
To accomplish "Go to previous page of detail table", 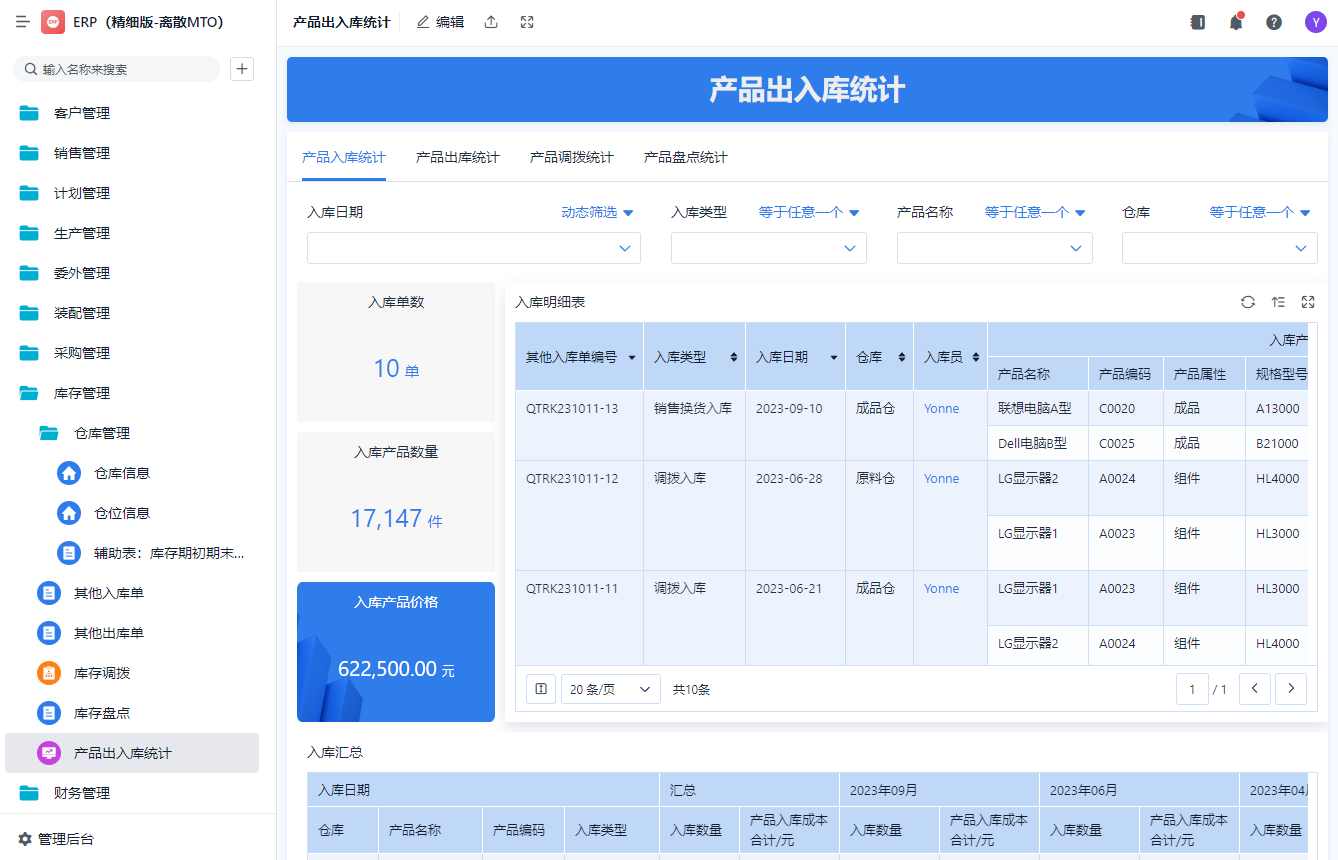I will pyautogui.click(x=1255, y=689).
